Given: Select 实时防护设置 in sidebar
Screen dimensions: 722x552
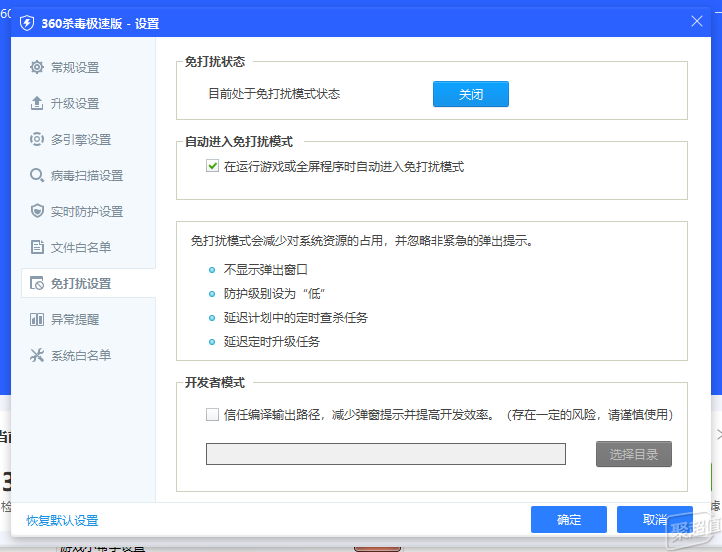Looking at the screenshot, I should click(88, 211).
